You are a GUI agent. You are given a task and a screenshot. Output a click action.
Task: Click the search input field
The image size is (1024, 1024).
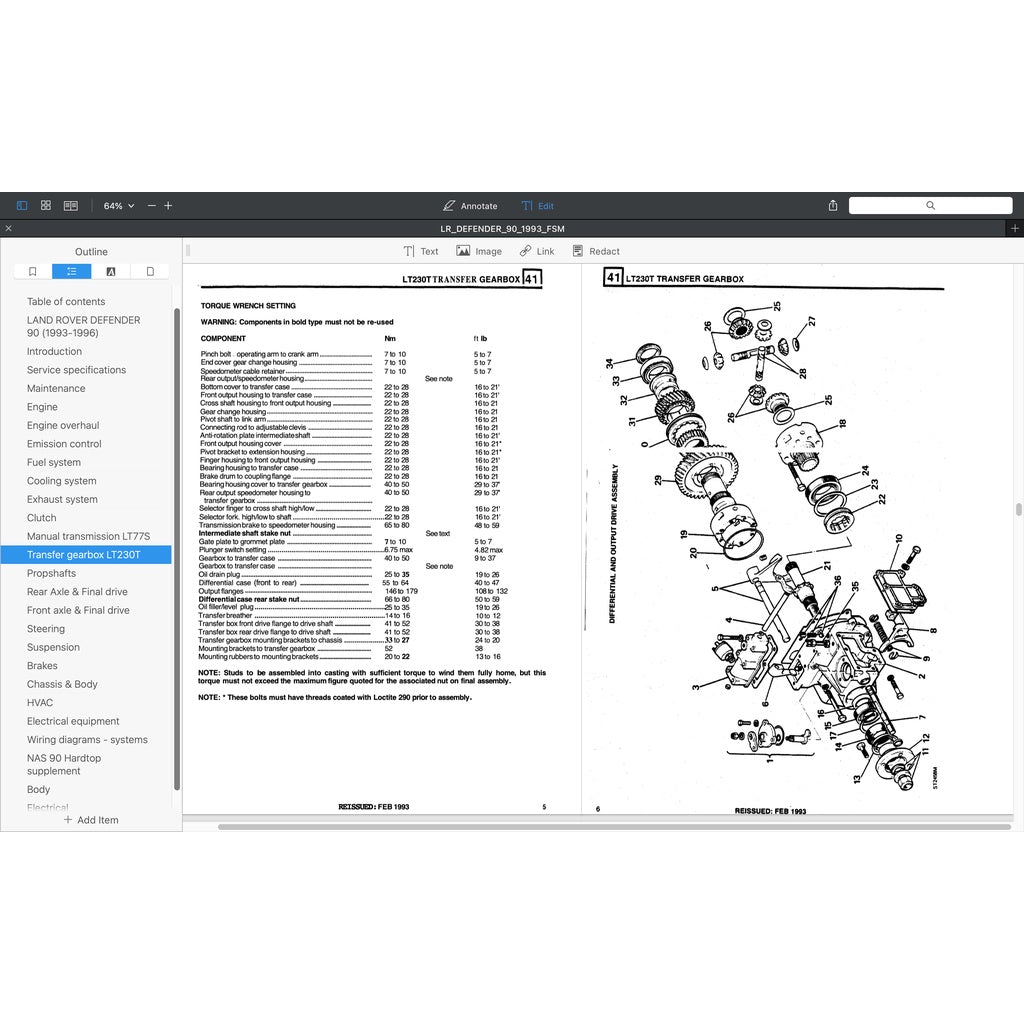tap(930, 205)
